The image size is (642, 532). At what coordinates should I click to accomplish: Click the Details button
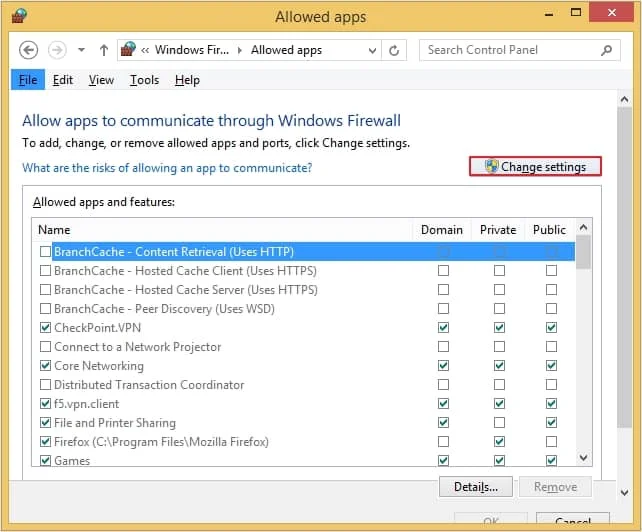(x=476, y=487)
